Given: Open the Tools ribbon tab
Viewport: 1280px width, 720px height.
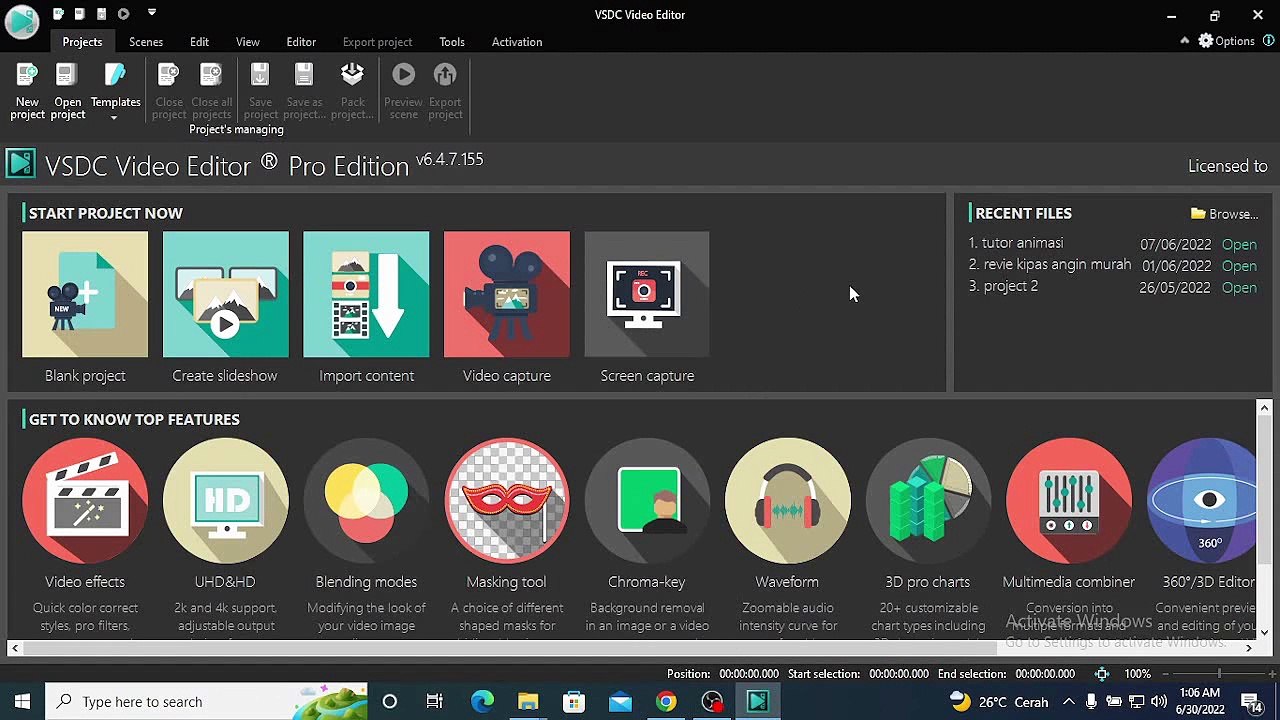Looking at the screenshot, I should (x=452, y=42).
